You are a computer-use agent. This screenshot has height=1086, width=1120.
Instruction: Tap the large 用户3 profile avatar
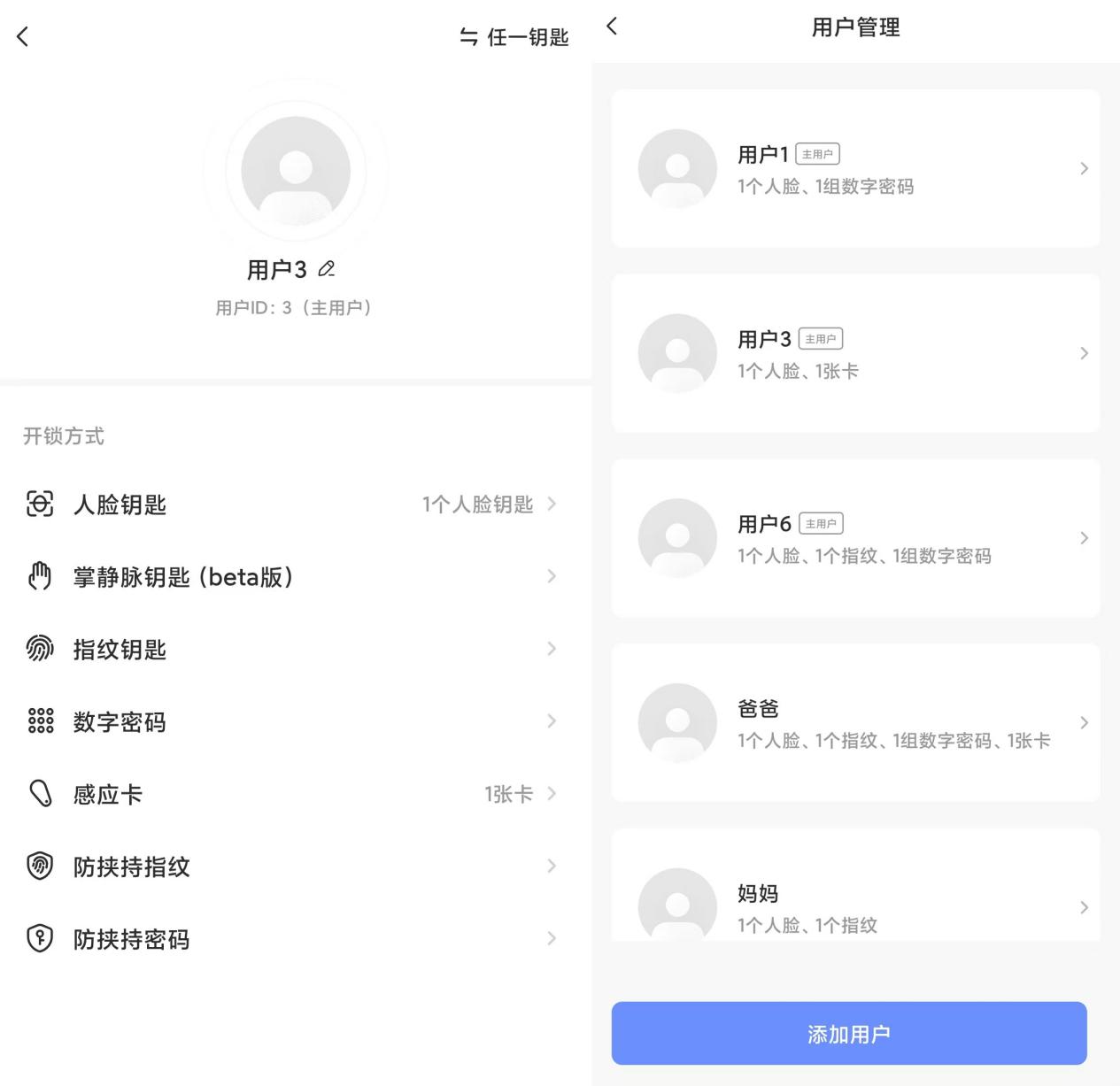point(296,172)
